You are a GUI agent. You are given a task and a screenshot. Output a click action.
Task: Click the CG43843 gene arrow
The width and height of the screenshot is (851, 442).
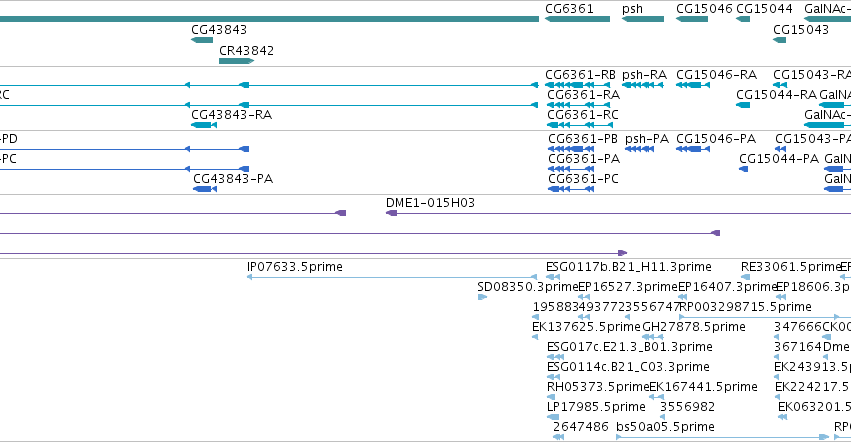(x=202, y=40)
